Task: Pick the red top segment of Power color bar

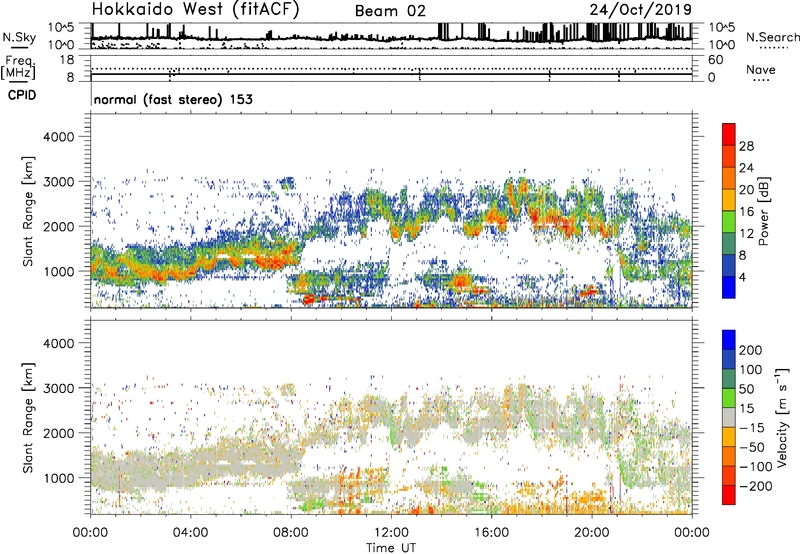Action: point(729,134)
